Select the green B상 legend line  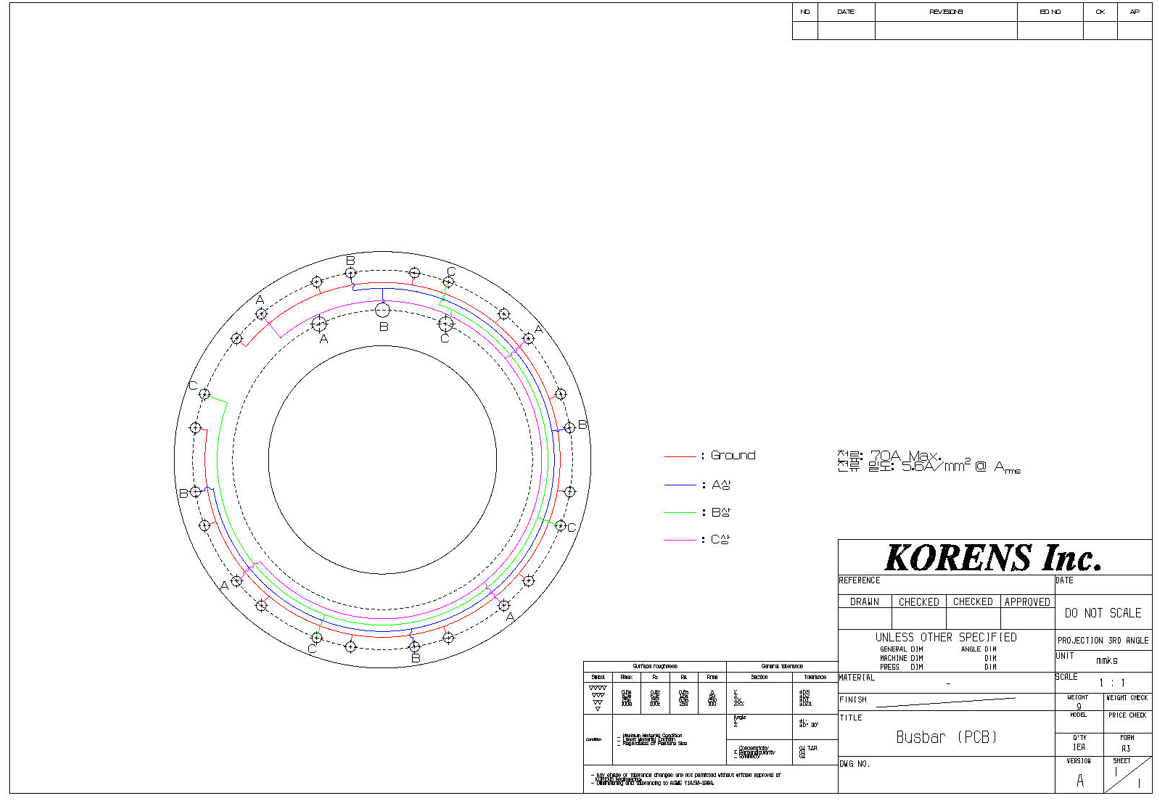click(x=679, y=513)
